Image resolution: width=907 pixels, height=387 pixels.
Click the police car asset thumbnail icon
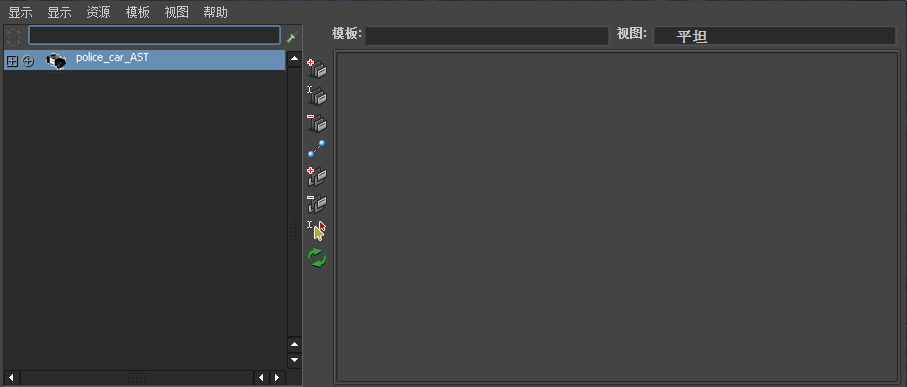pos(56,61)
